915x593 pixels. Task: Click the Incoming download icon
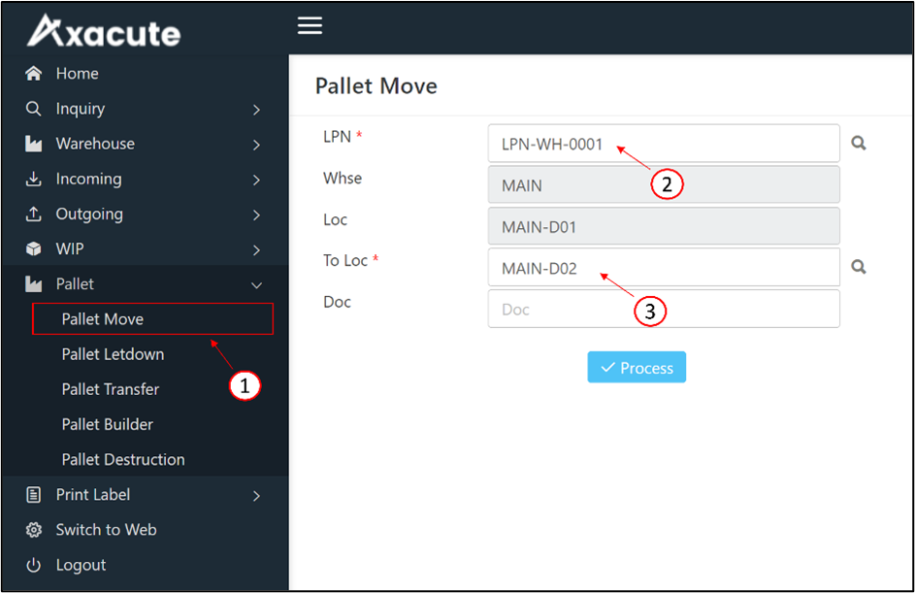pyautogui.click(x=34, y=178)
